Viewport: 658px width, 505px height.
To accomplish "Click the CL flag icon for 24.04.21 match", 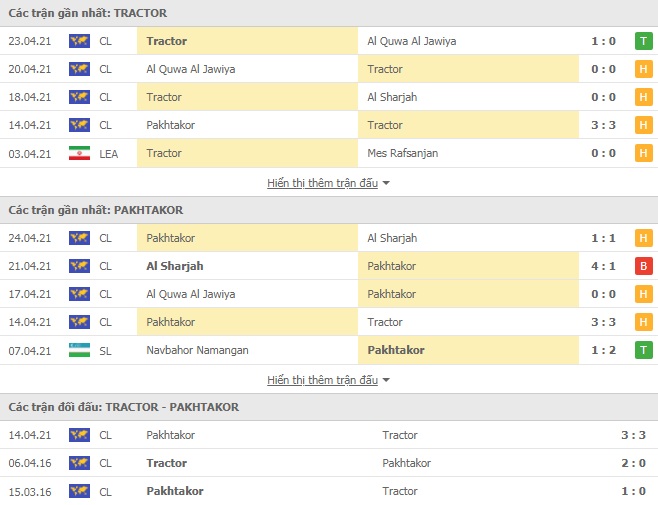I will 79,238.
